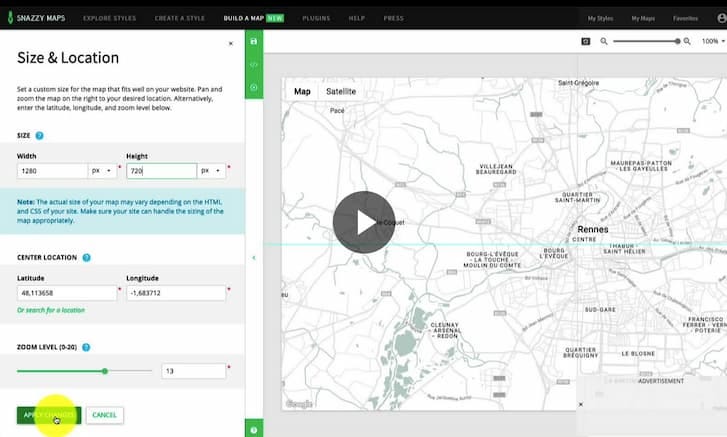Click Apply Changes button
This screenshot has width=727, height=437.
(49, 415)
